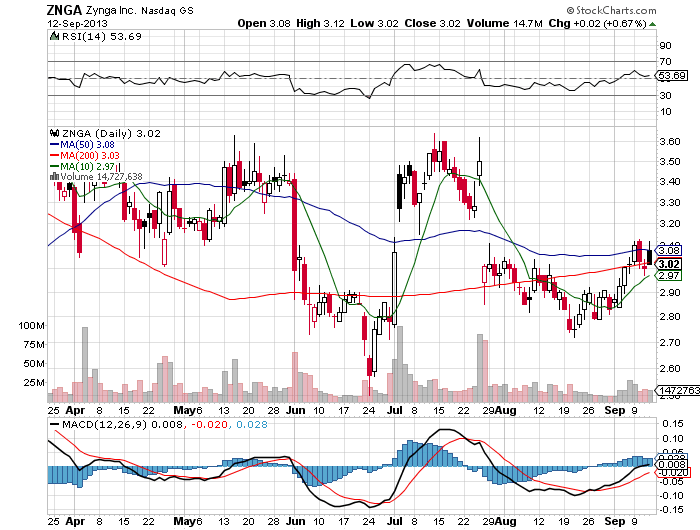Click the -0.10 label on MACD axis
The width and height of the screenshot is (700, 530).
coord(671,496)
